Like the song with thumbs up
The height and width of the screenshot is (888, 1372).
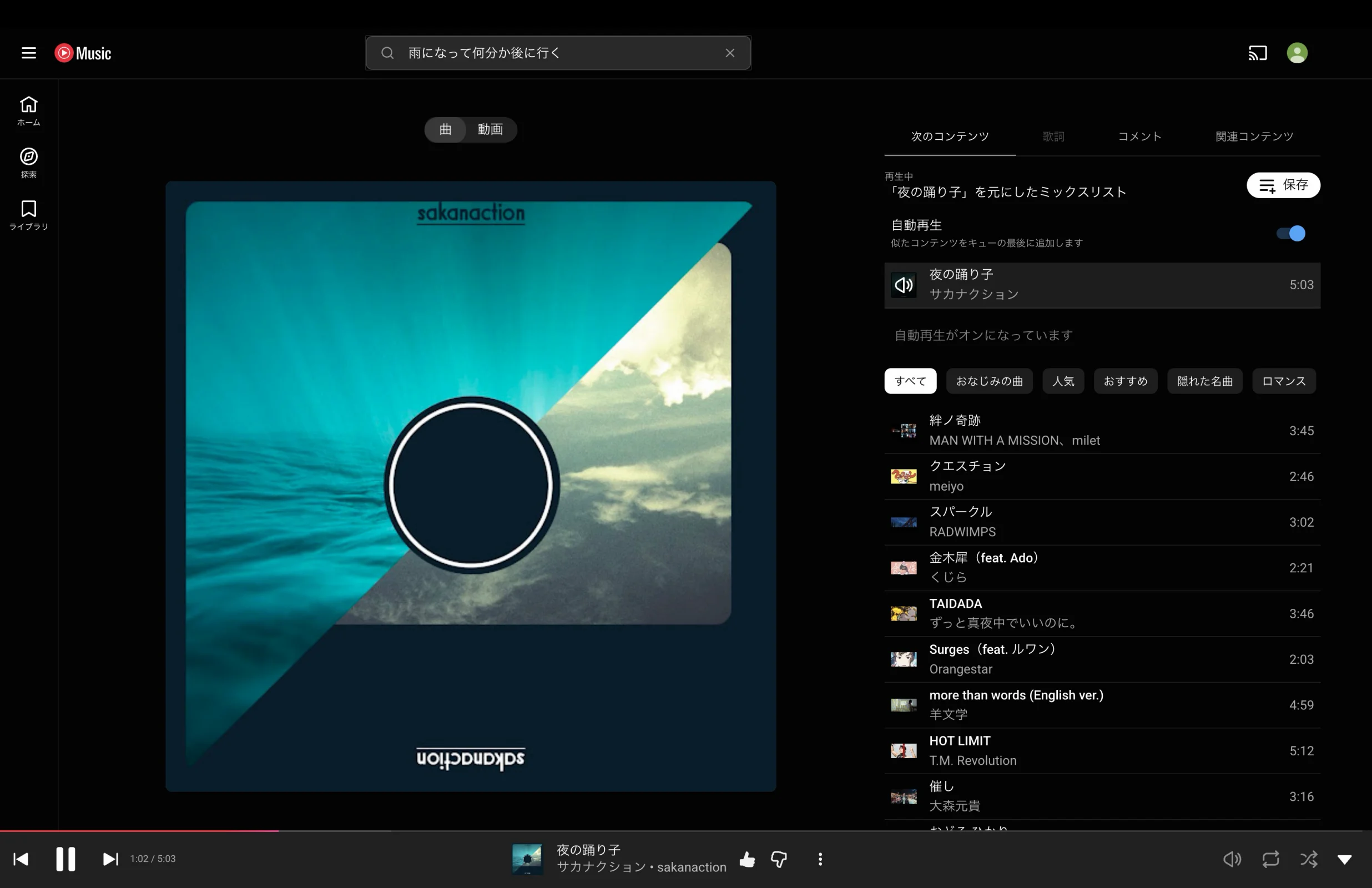tap(747, 859)
